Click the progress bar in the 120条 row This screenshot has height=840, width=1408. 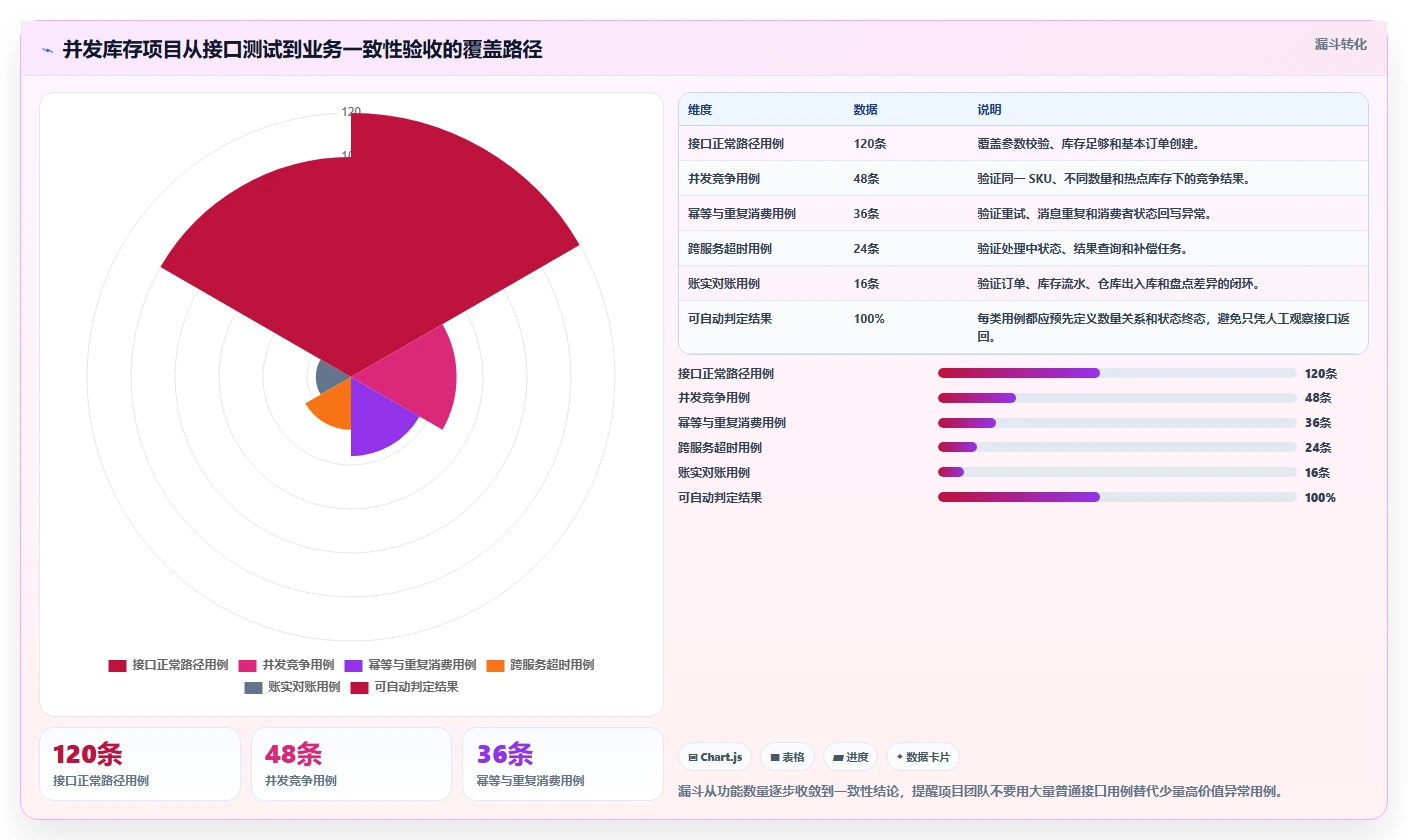coord(1117,373)
